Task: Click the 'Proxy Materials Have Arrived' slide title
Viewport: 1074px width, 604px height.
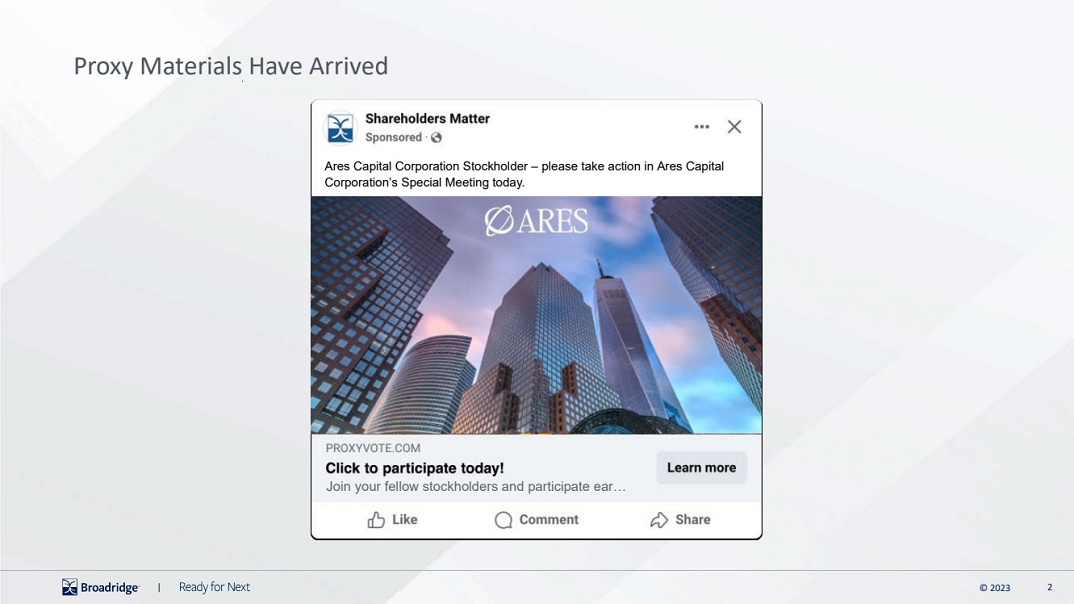Action: coord(231,66)
